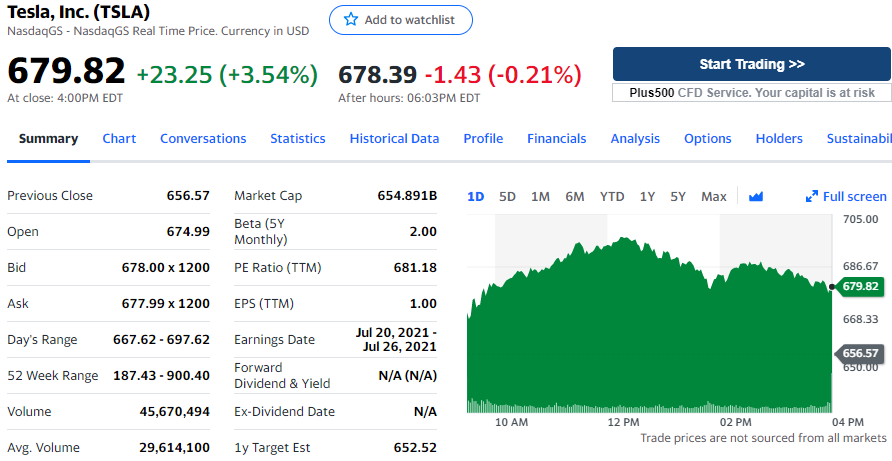
Task: Choose the 6M chart range
Action: (x=575, y=197)
